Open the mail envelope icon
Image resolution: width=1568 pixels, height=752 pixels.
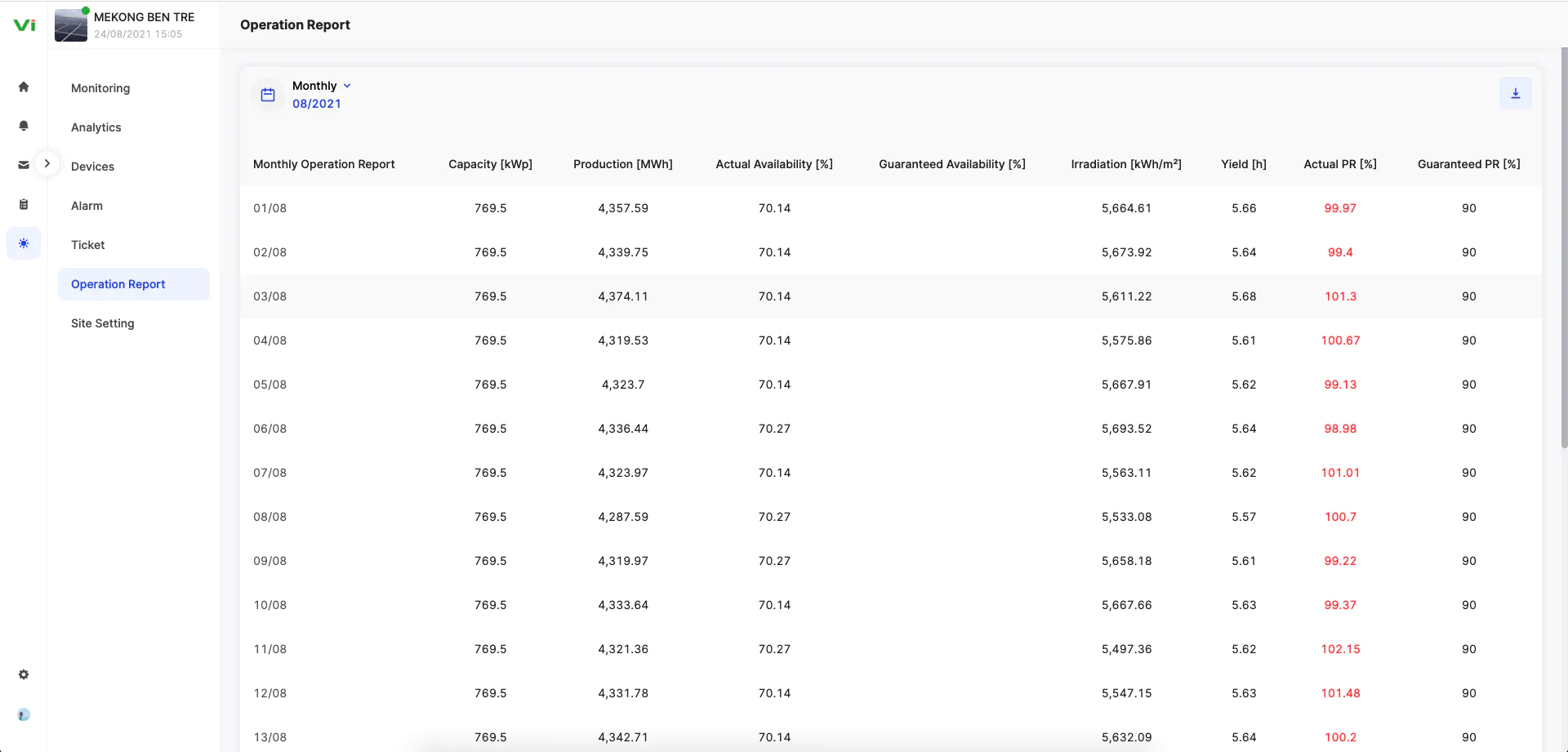click(x=24, y=165)
